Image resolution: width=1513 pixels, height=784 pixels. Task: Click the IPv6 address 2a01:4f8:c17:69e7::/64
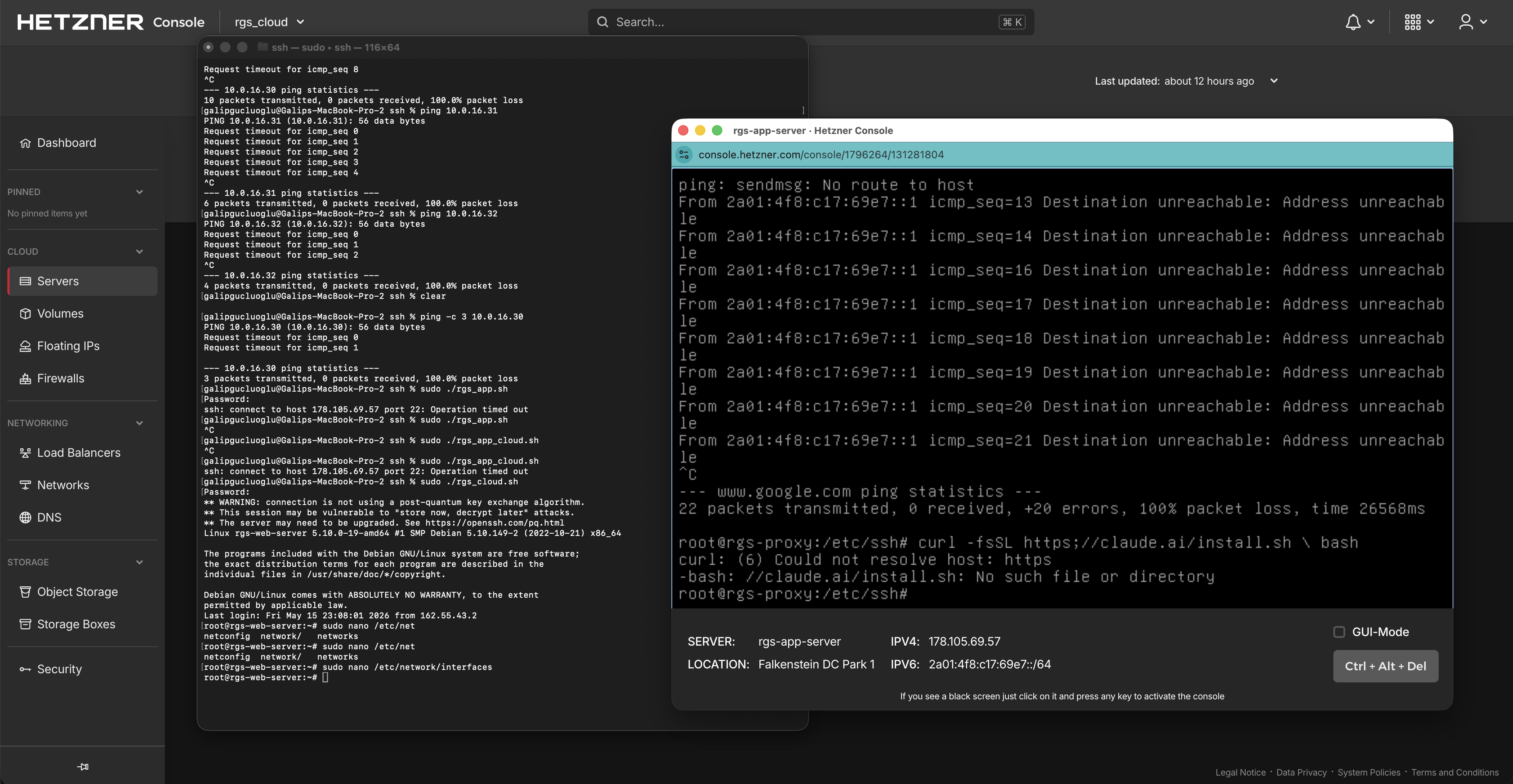[x=990, y=664]
